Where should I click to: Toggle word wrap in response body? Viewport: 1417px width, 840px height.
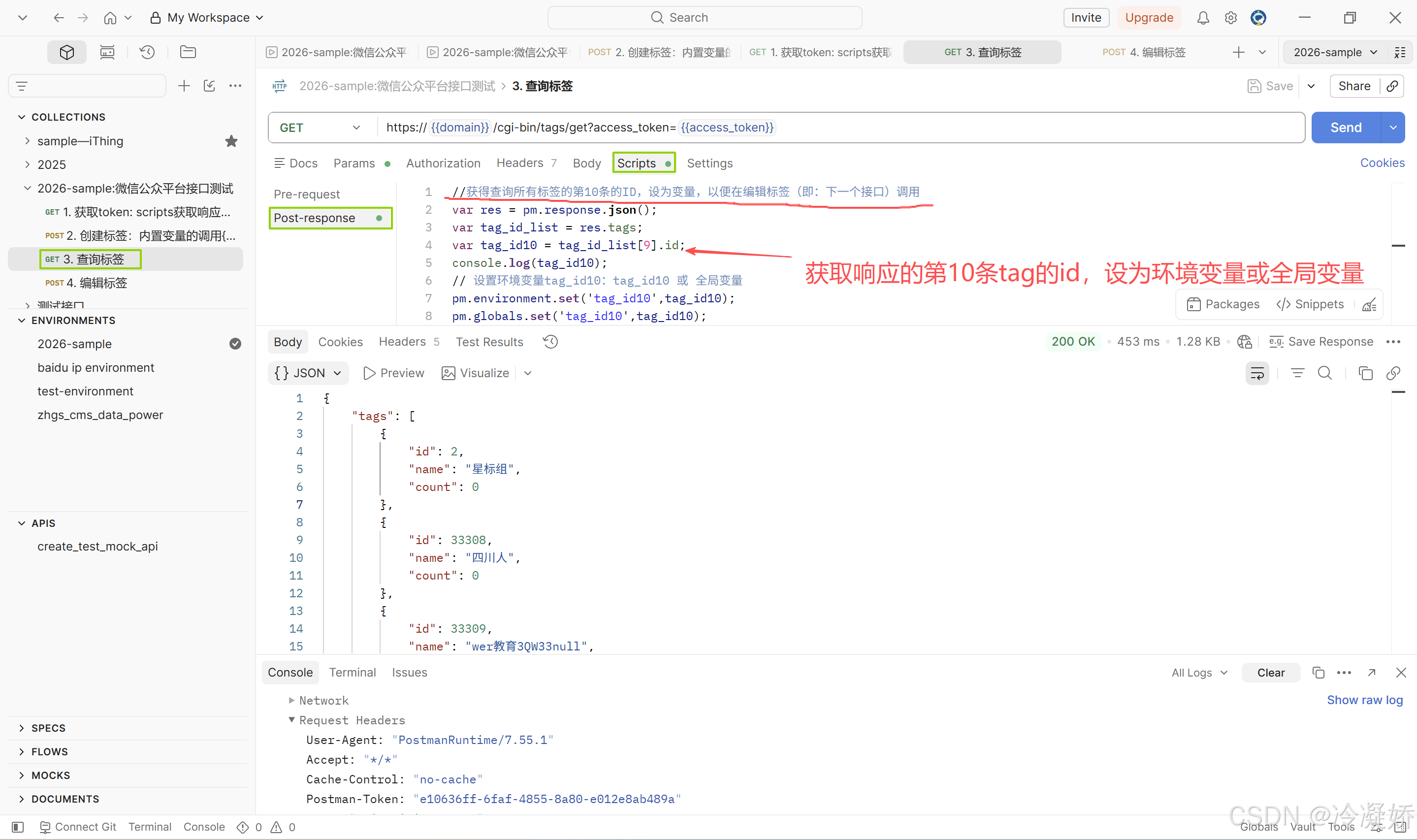1257,373
